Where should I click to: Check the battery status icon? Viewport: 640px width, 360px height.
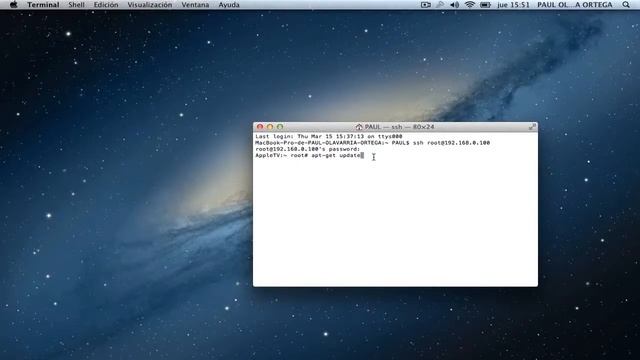pyautogui.click(x=485, y=5)
